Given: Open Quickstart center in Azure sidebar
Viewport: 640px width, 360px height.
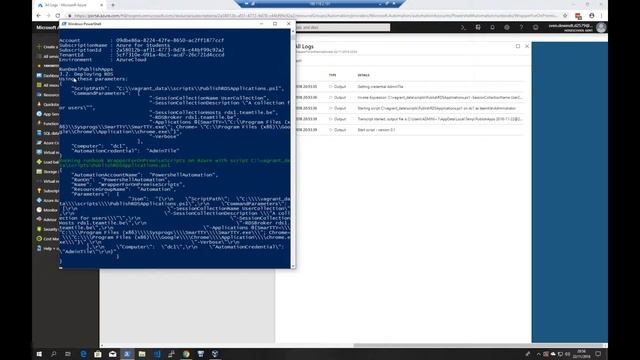Looking at the screenshot, I should [47, 104].
